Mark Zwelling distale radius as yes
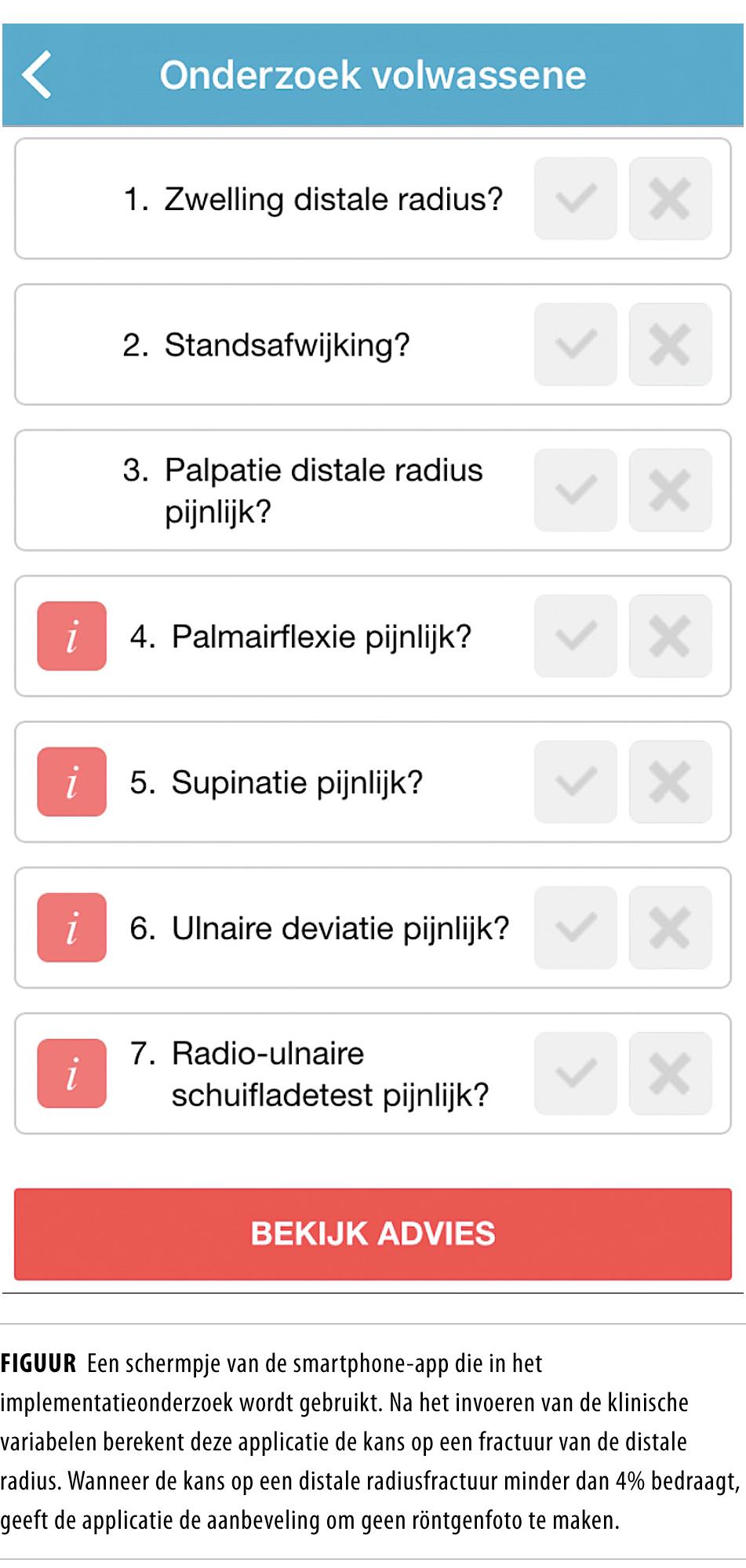 tap(575, 198)
